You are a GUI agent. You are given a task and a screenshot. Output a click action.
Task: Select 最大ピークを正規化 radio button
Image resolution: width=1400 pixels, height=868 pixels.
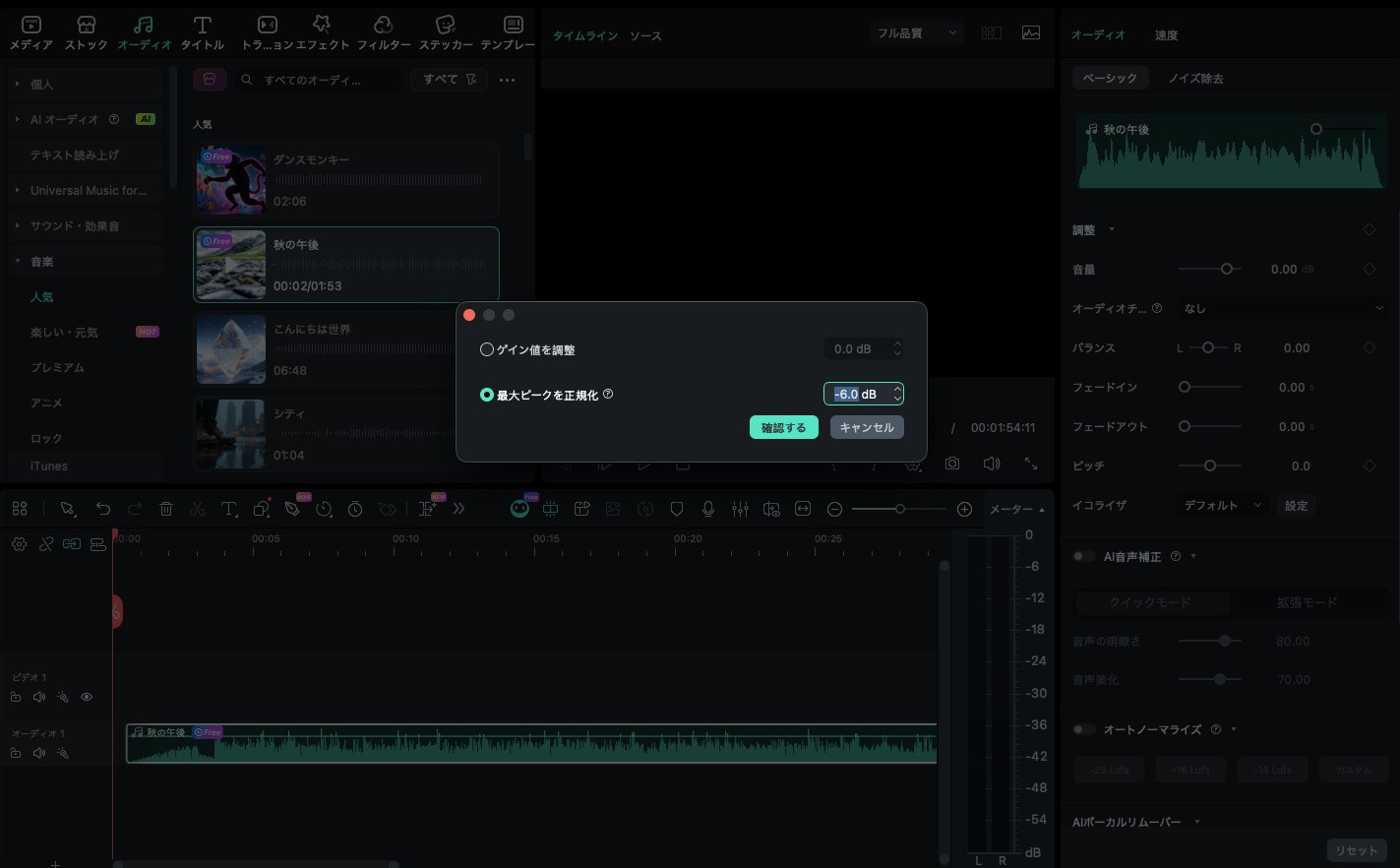(487, 395)
